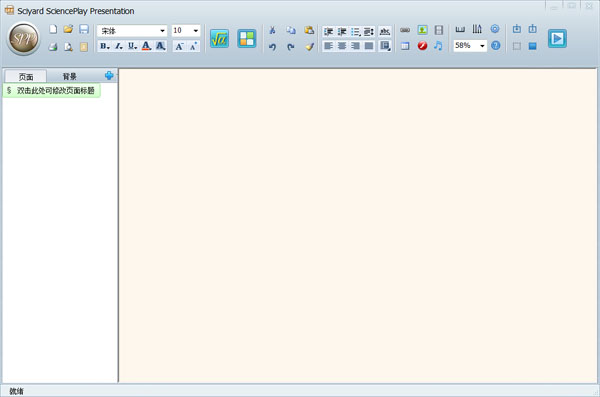Select the page title item in list

51,91
